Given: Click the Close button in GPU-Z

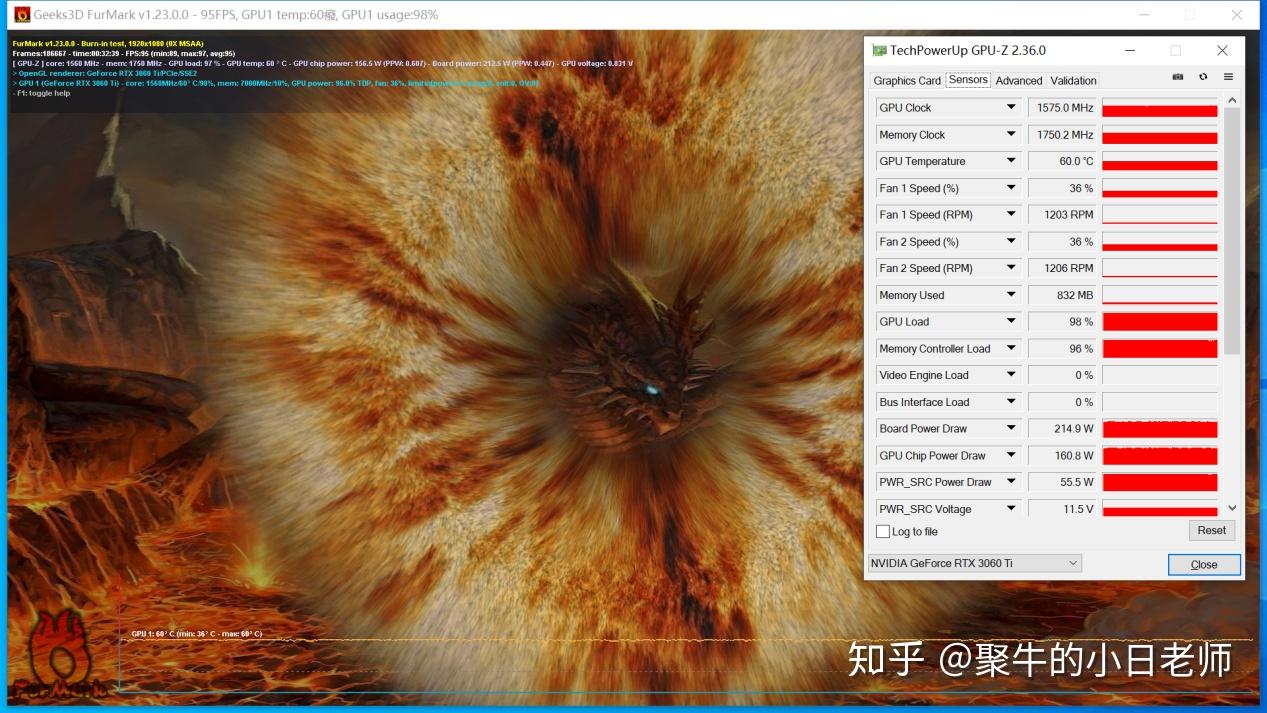Looking at the screenshot, I should coord(1204,564).
